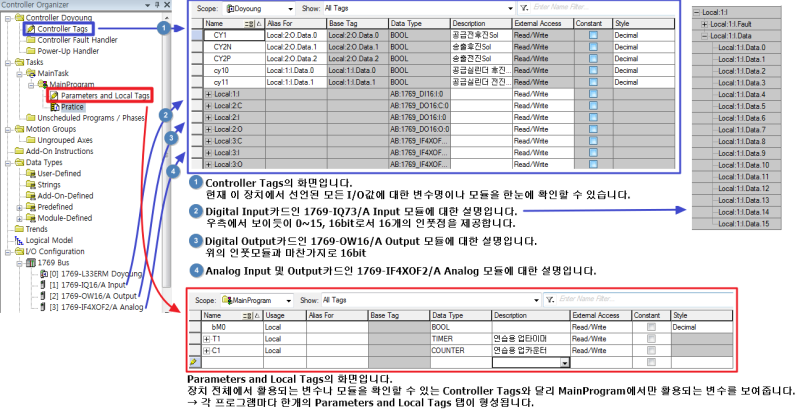Select Trends folder in organizer
The width and height of the screenshot is (800, 410).
click(37, 229)
